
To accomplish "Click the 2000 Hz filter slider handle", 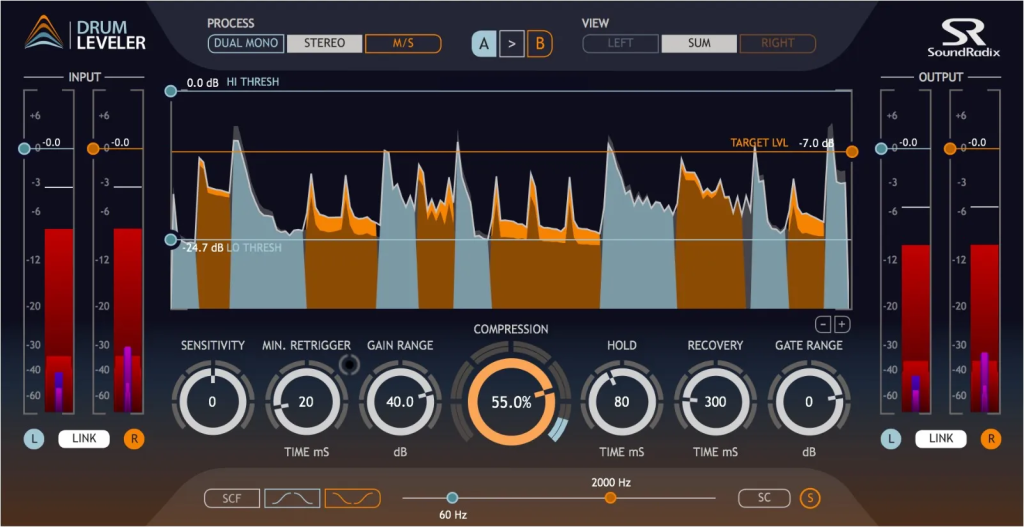I will click(x=610, y=497).
